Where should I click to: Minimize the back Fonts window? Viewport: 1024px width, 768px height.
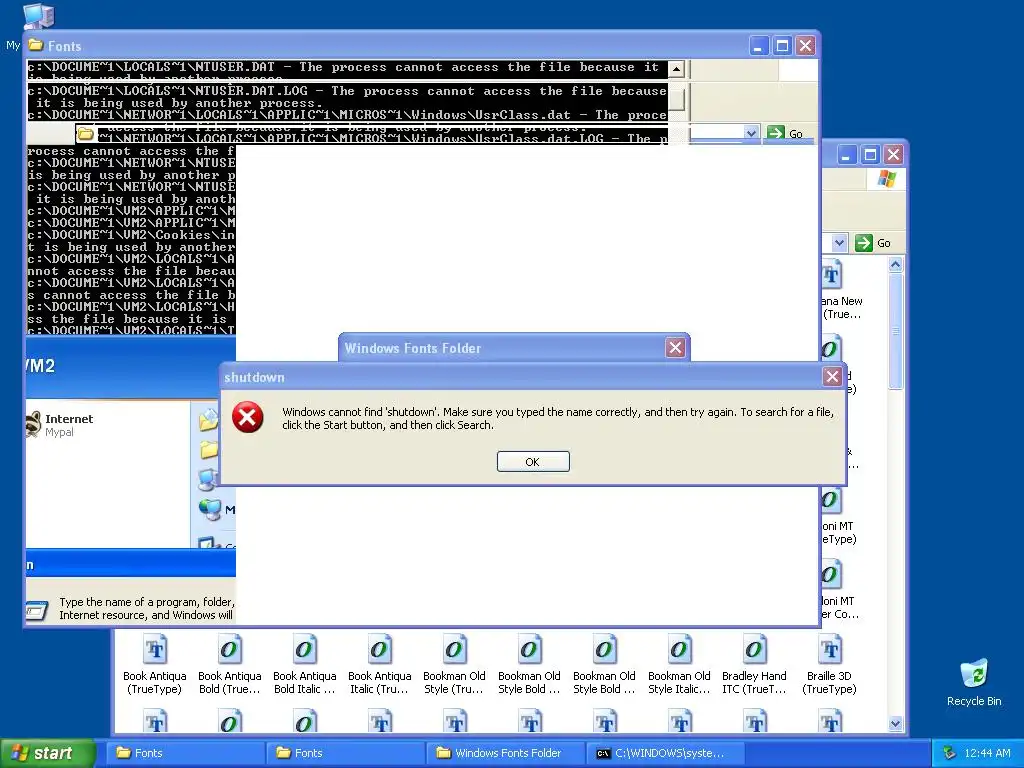point(846,155)
